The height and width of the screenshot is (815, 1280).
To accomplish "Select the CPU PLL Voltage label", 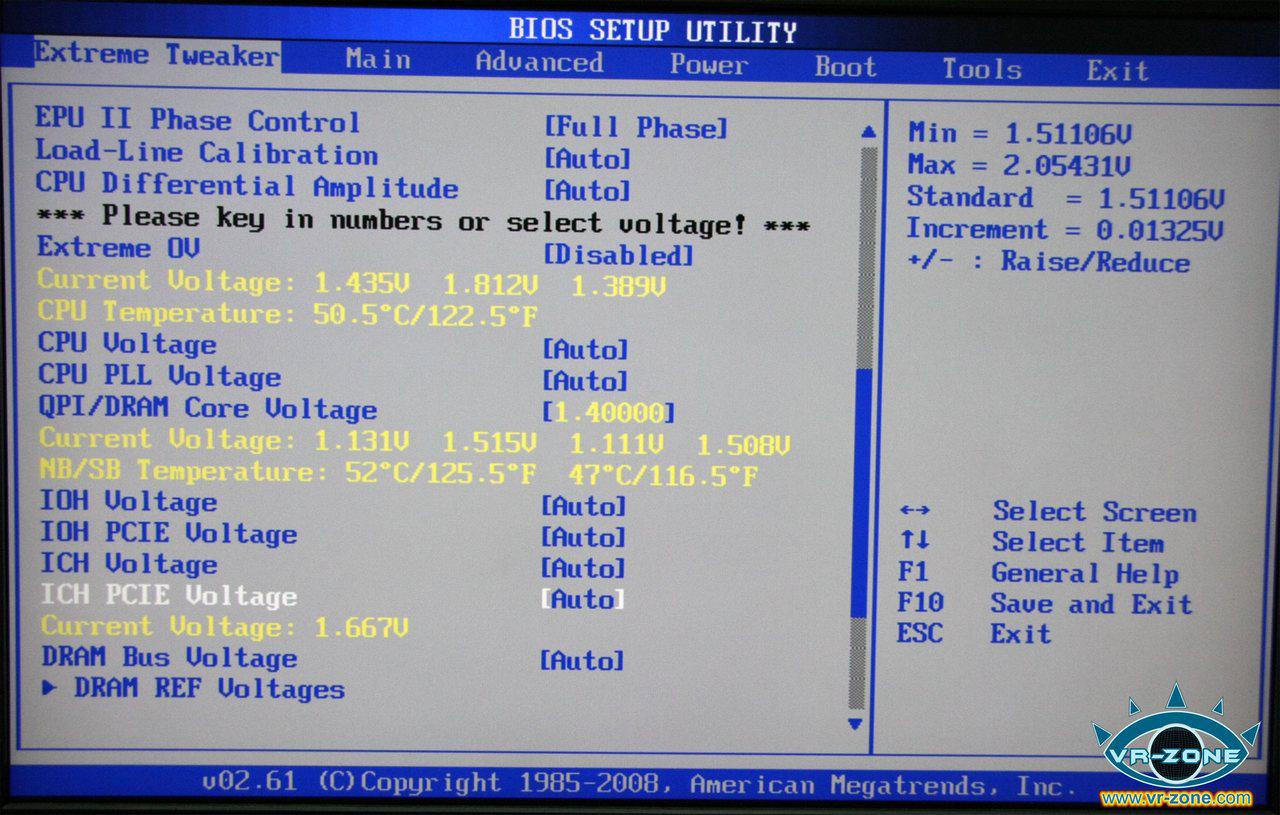I will point(160,376).
